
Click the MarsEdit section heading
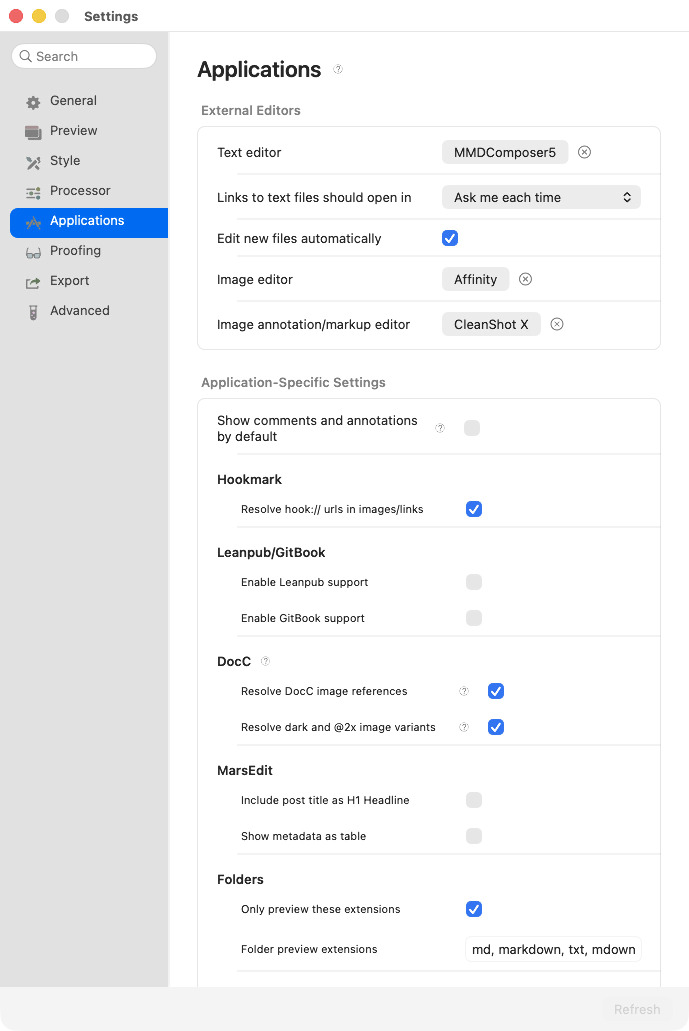click(x=245, y=770)
